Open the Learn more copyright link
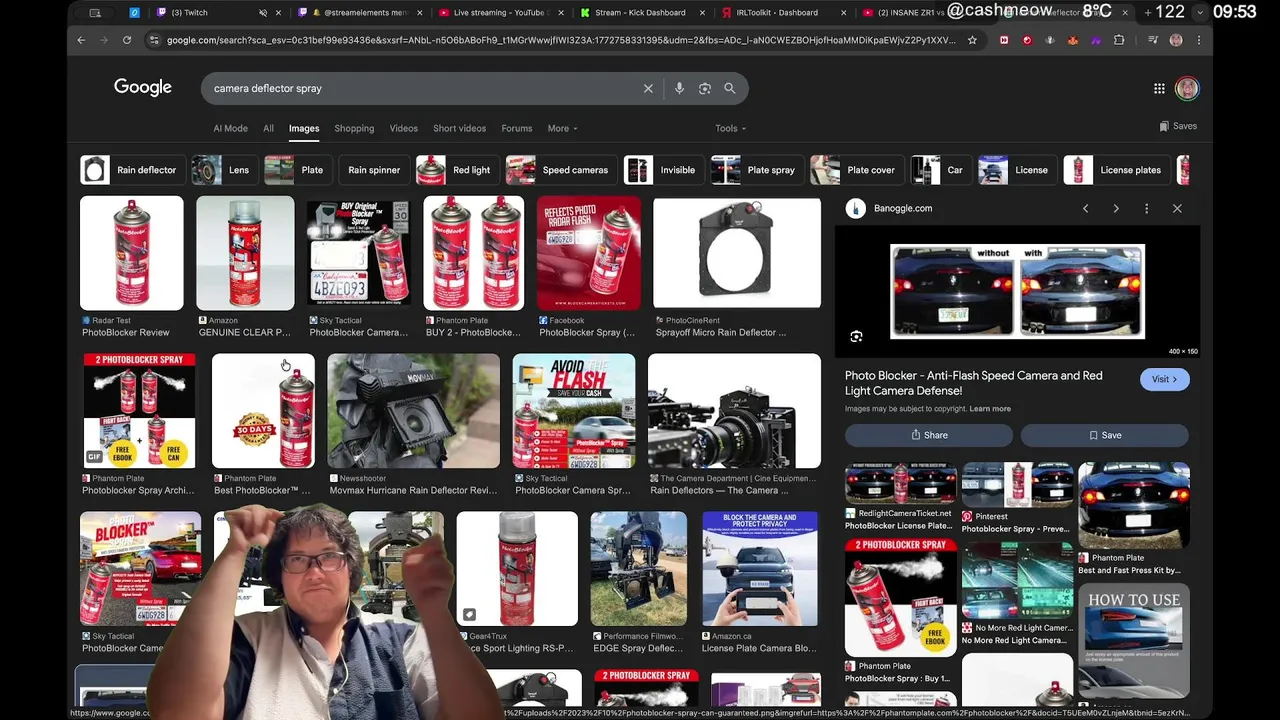The height and width of the screenshot is (720, 1280). click(x=989, y=409)
